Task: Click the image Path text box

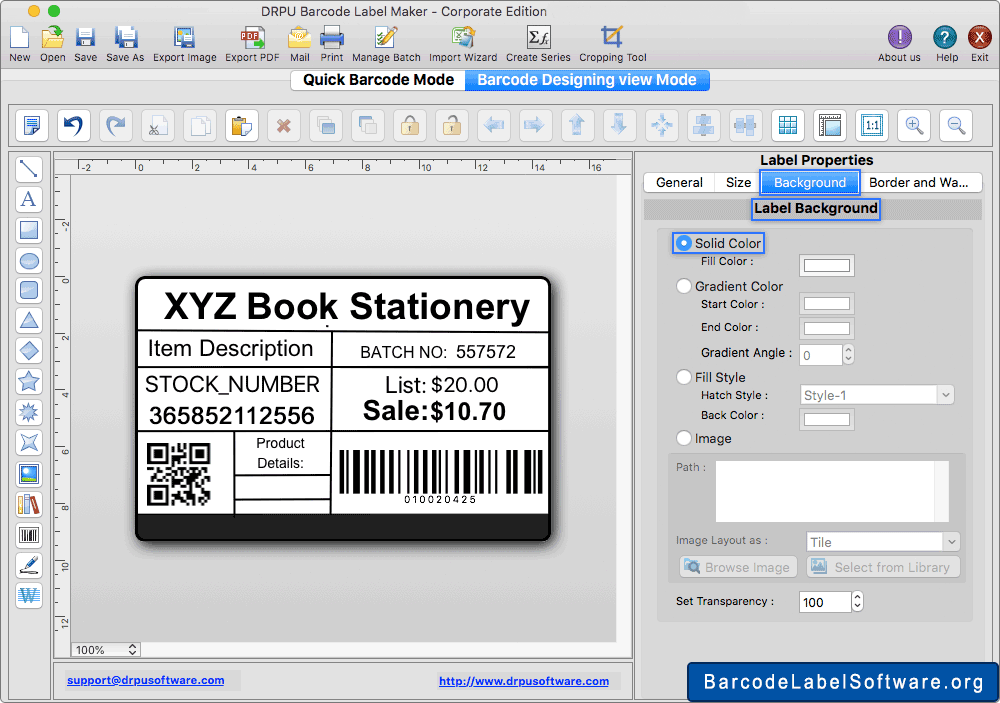Action: click(832, 491)
